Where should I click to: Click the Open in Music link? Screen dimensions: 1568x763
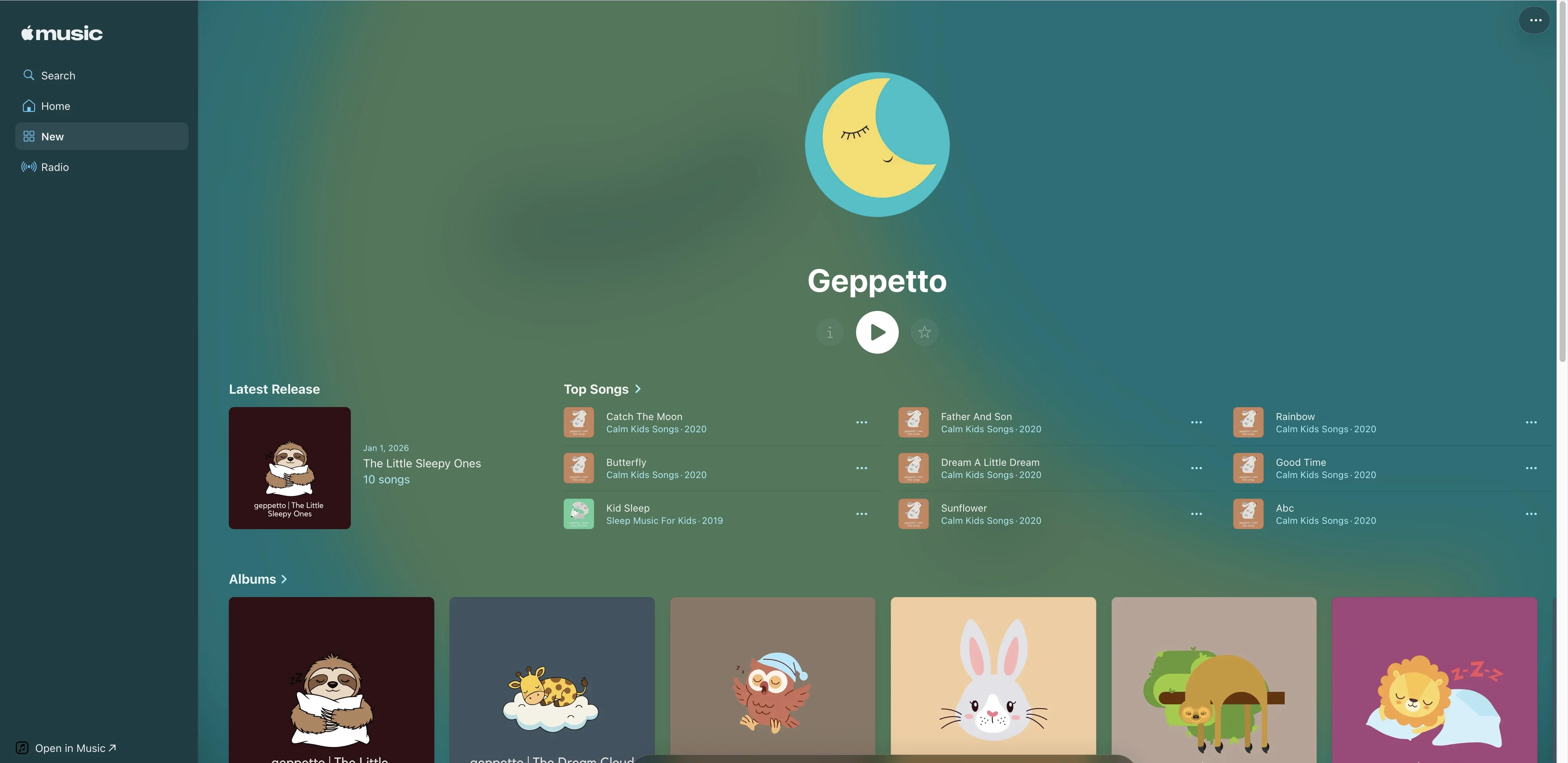(x=66, y=748)
